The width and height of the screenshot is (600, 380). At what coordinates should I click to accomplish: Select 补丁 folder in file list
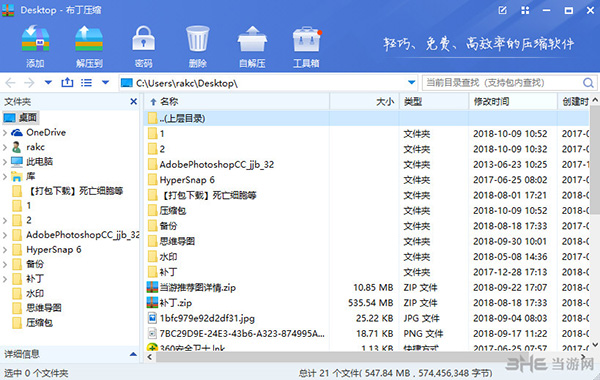tap(367, 272)
